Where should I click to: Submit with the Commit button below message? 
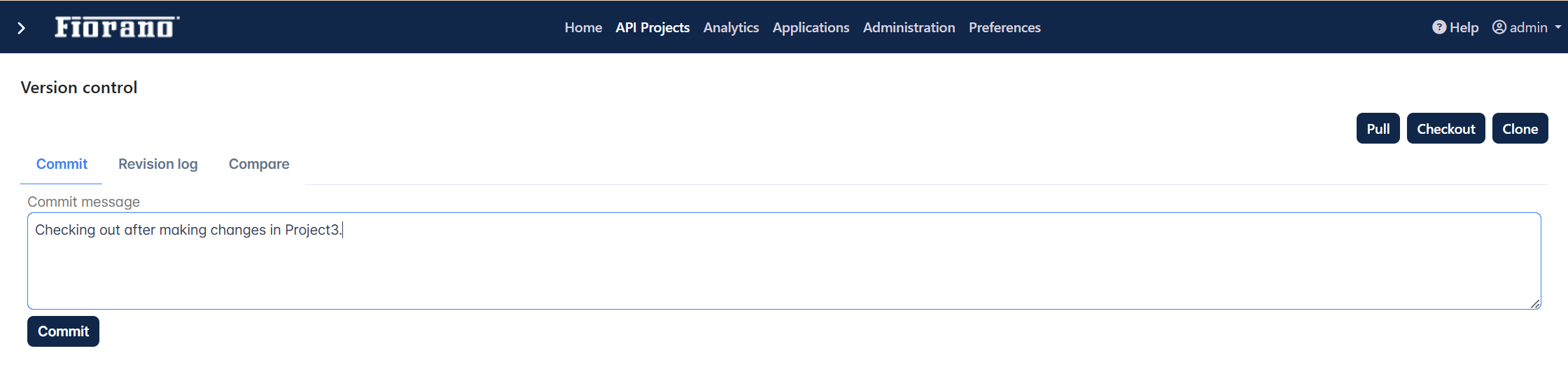click(x=63, y=331)
